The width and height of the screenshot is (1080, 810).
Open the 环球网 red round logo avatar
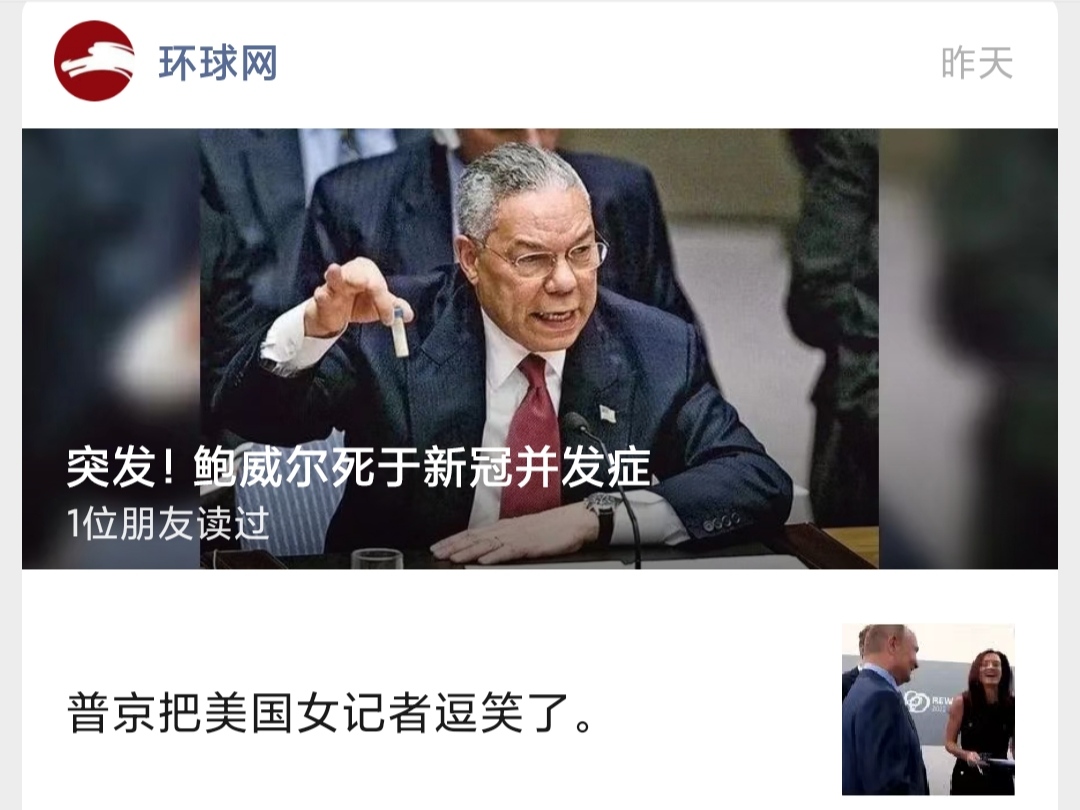click(94, 61)
